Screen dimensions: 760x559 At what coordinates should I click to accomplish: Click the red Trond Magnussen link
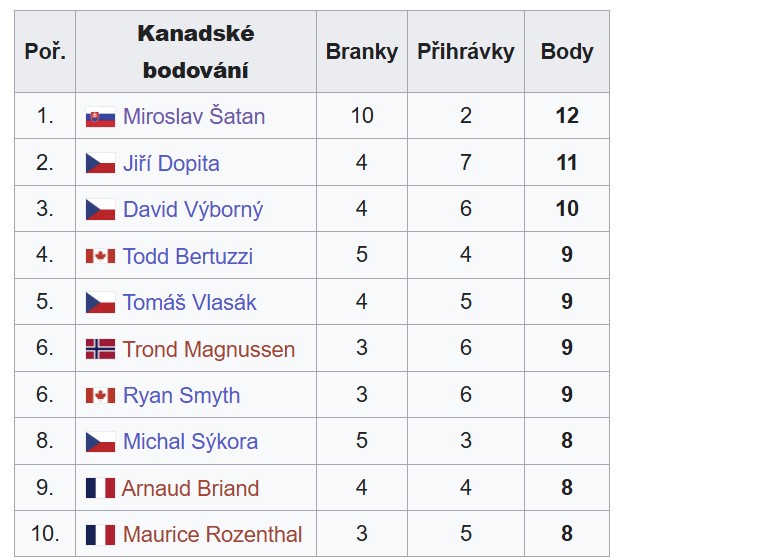(209, 349)
